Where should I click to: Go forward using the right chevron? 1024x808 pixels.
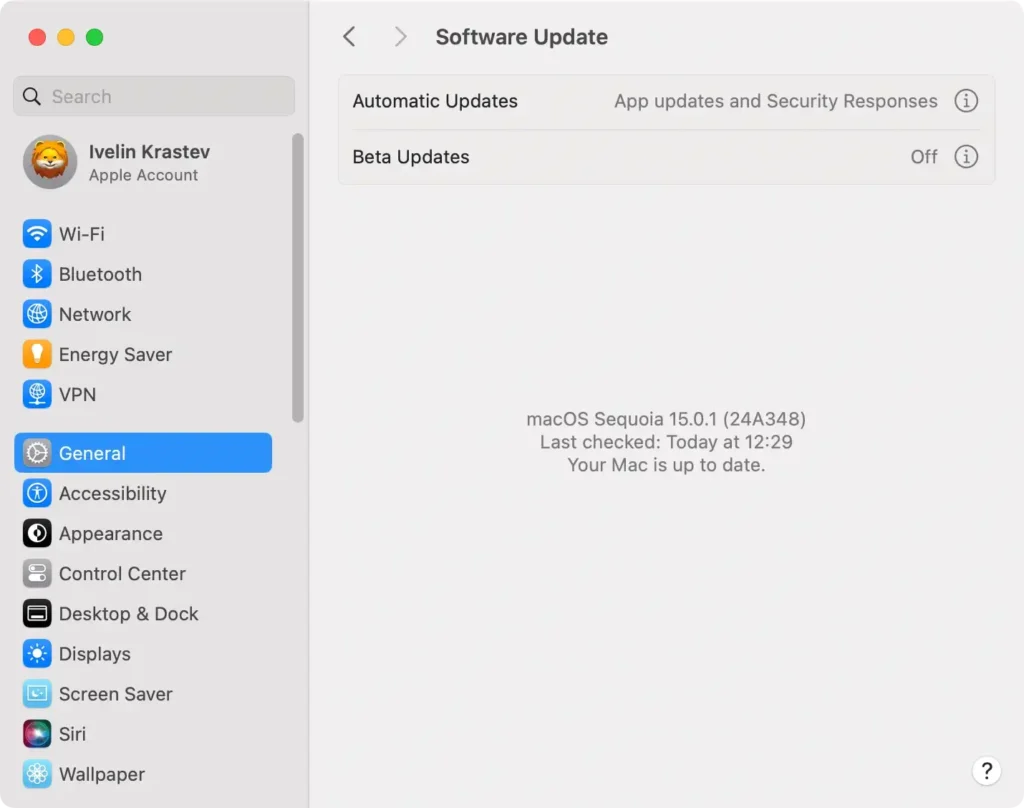(400, 37)
